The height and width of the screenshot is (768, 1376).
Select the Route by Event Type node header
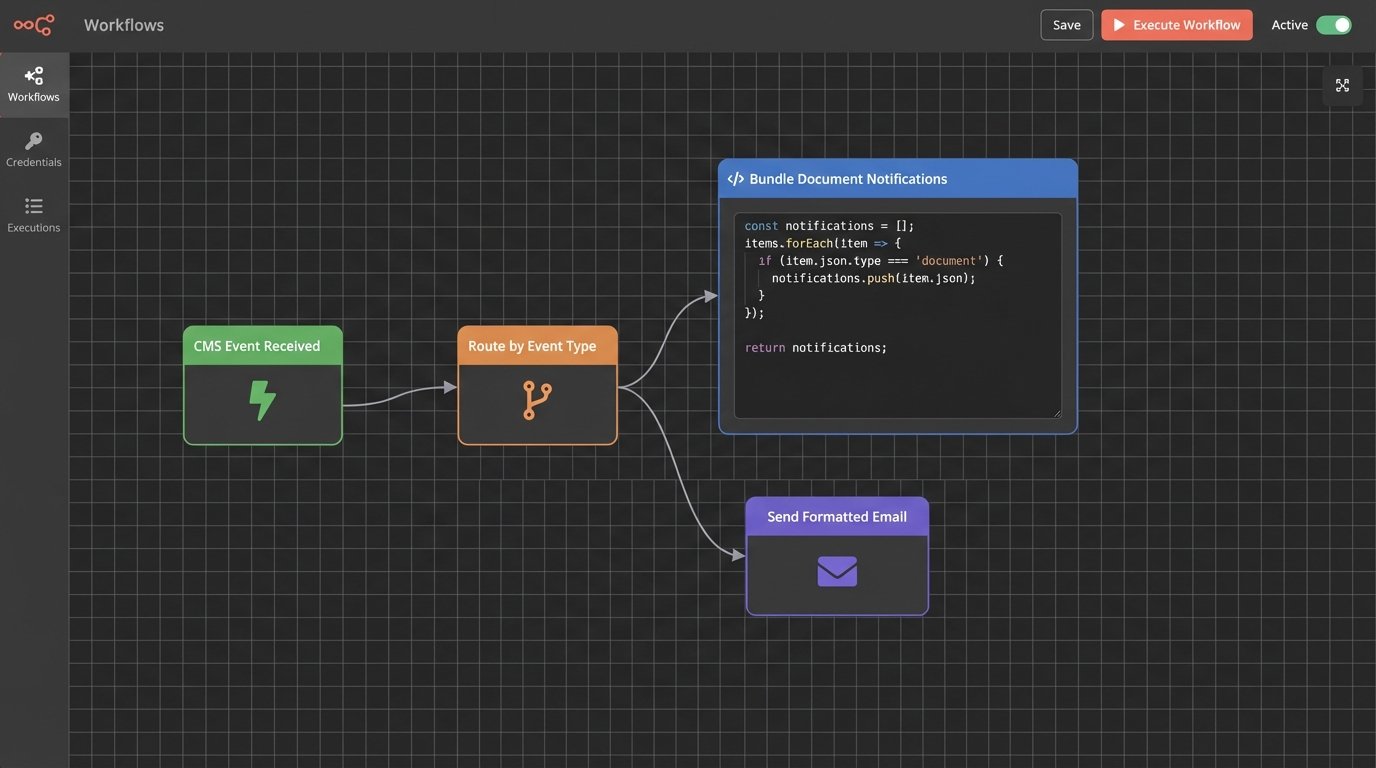click(537, 344)
